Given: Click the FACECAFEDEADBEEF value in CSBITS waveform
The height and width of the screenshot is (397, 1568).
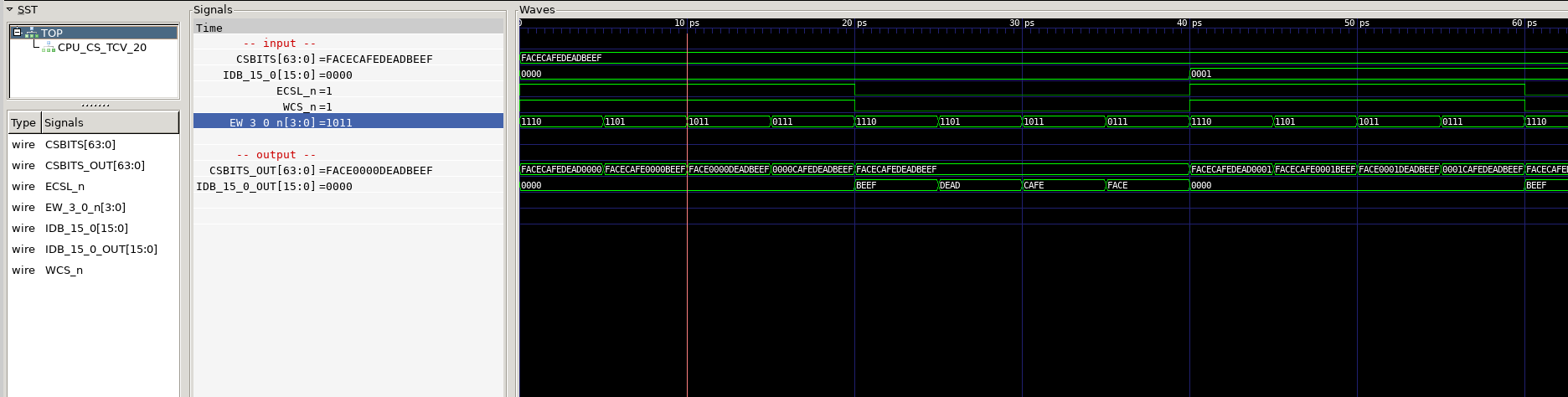Looking at the screenshot, I should click(x=561, y=58).
